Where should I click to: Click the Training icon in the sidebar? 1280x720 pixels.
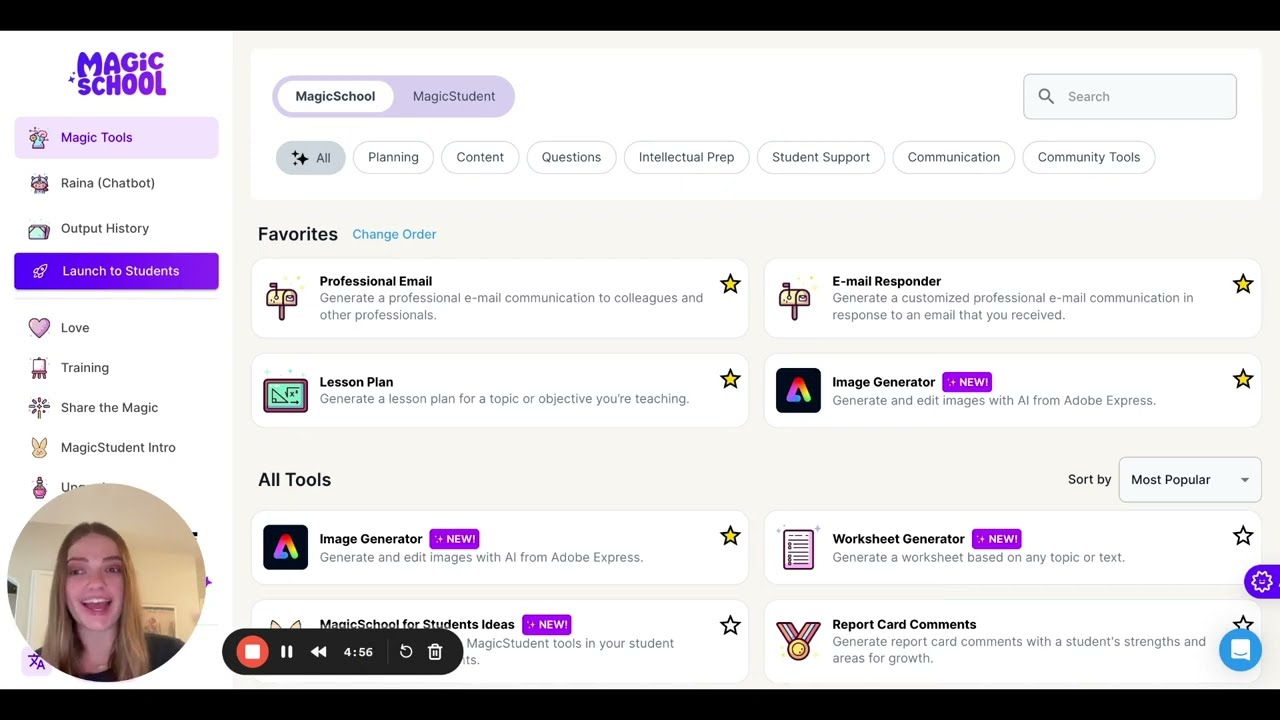39,368
